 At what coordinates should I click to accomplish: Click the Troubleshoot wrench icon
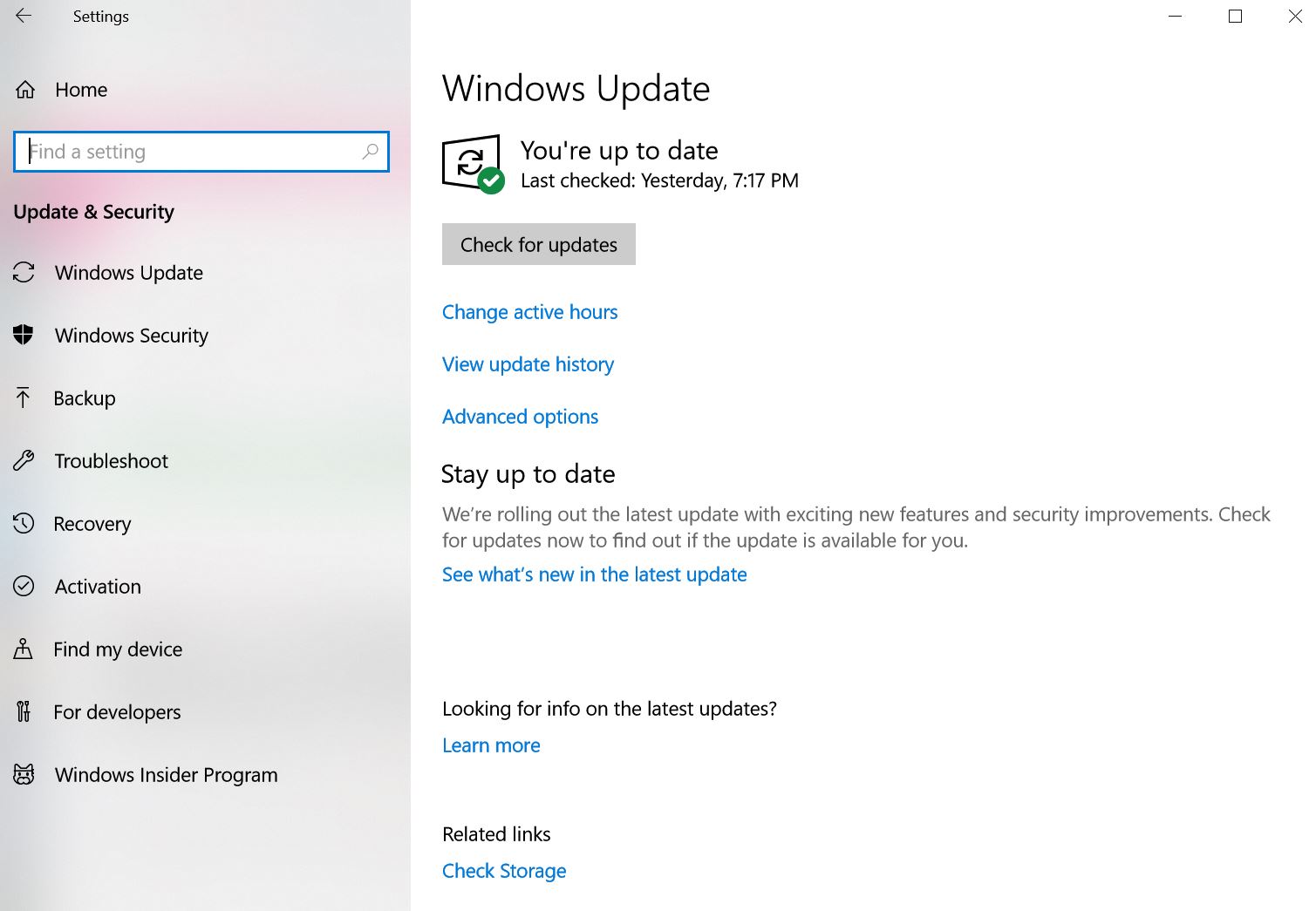pos(24,460)
